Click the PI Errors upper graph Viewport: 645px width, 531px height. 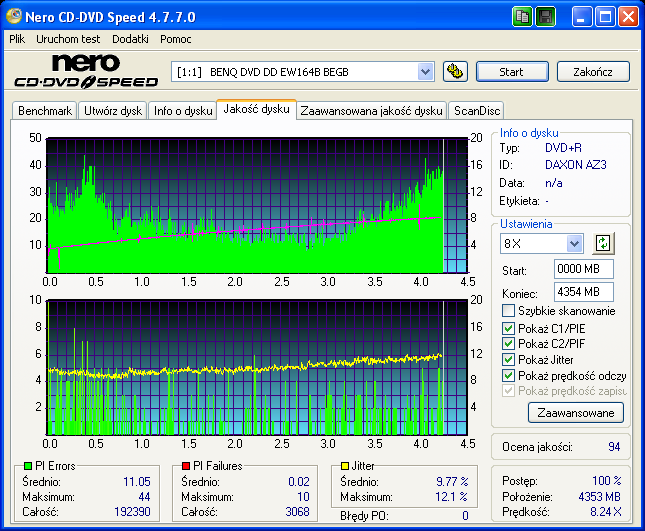pyautogui.click(x=257, y=205)
